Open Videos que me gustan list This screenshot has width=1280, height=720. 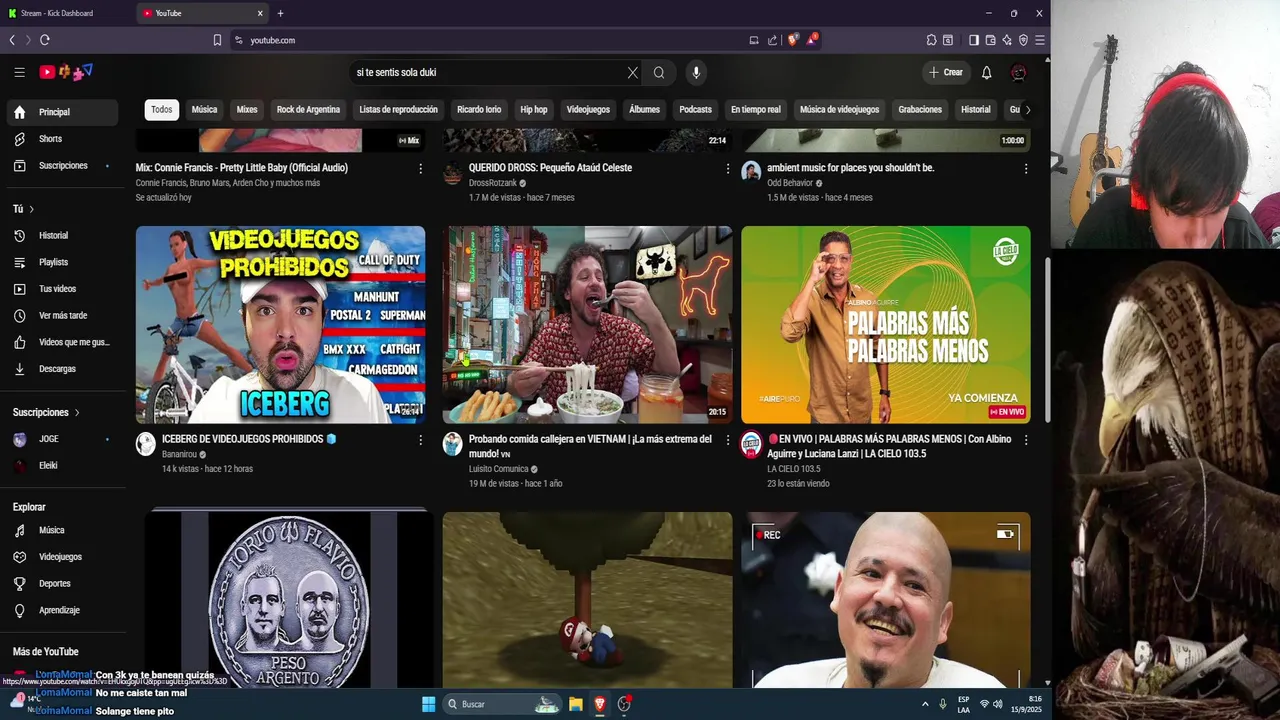point(62,342)
